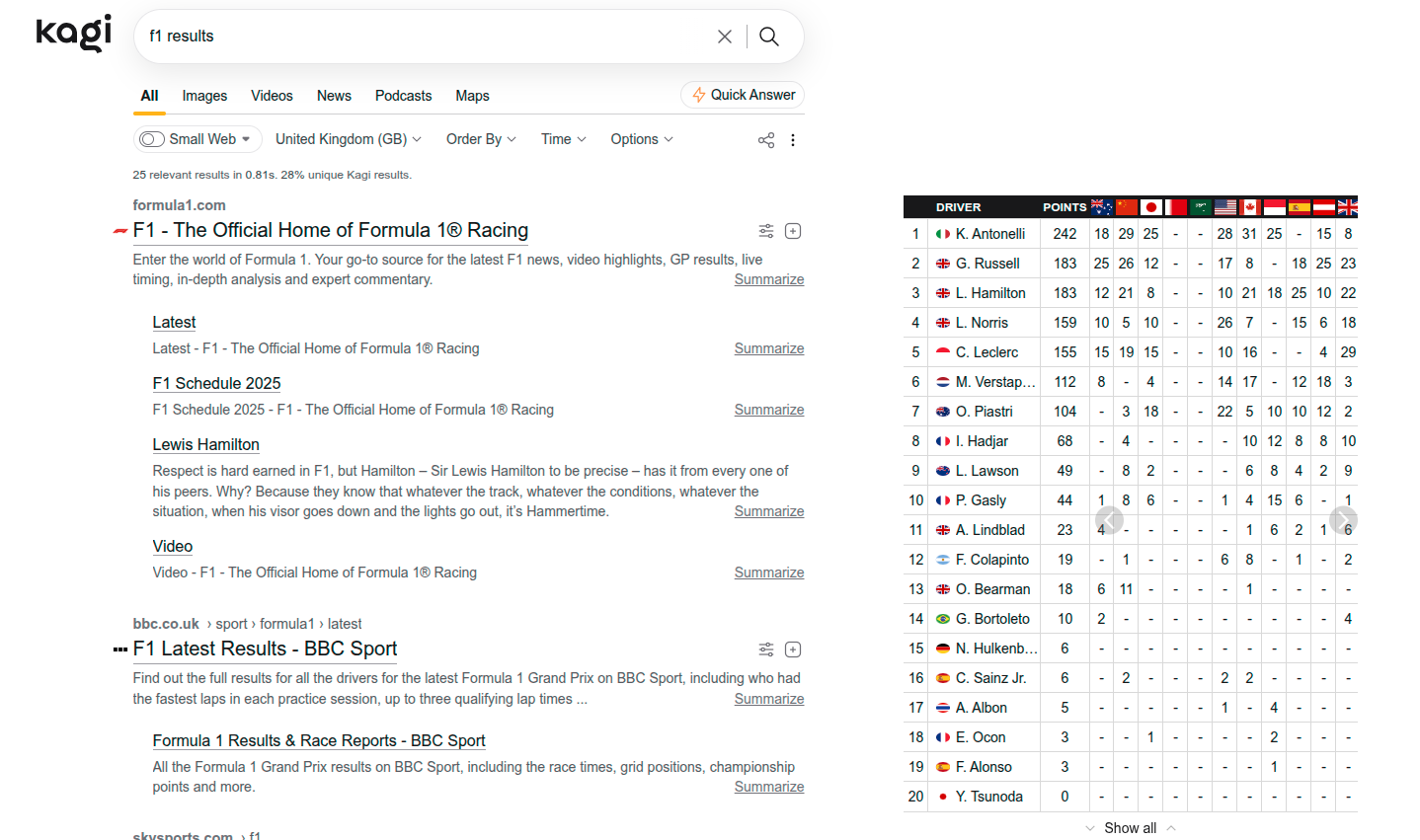Click the POINTS column header
The width and height of the screenshot is (1420, 840).
click(1065, 207)
